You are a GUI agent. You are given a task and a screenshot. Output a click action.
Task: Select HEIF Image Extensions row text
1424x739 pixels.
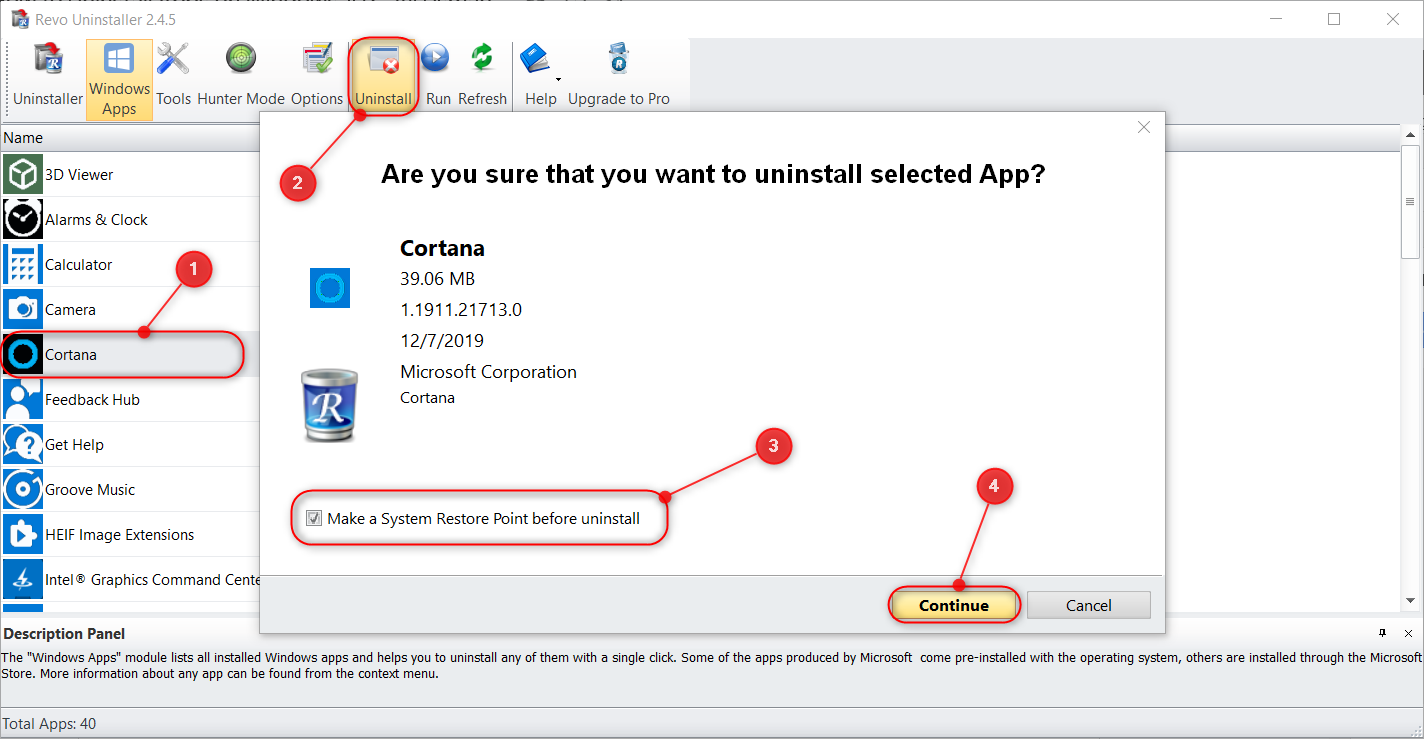coord(120,534)
